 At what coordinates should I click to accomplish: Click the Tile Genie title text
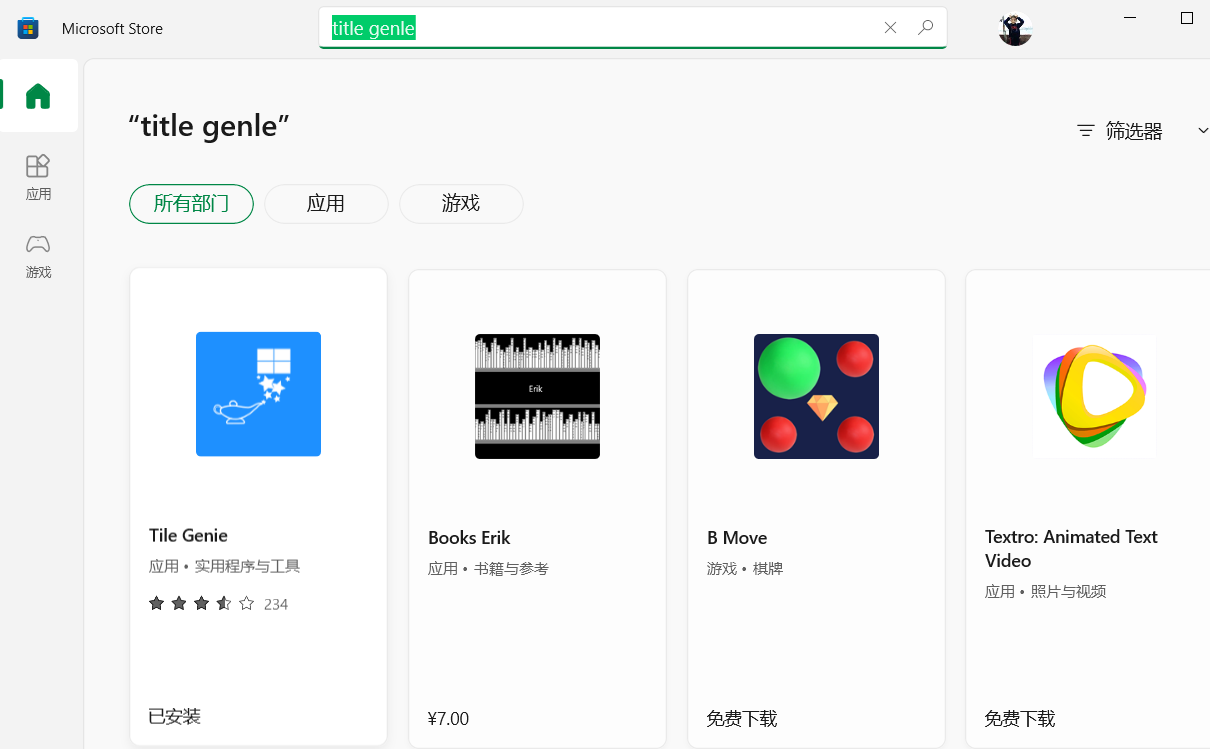(188, 535)
